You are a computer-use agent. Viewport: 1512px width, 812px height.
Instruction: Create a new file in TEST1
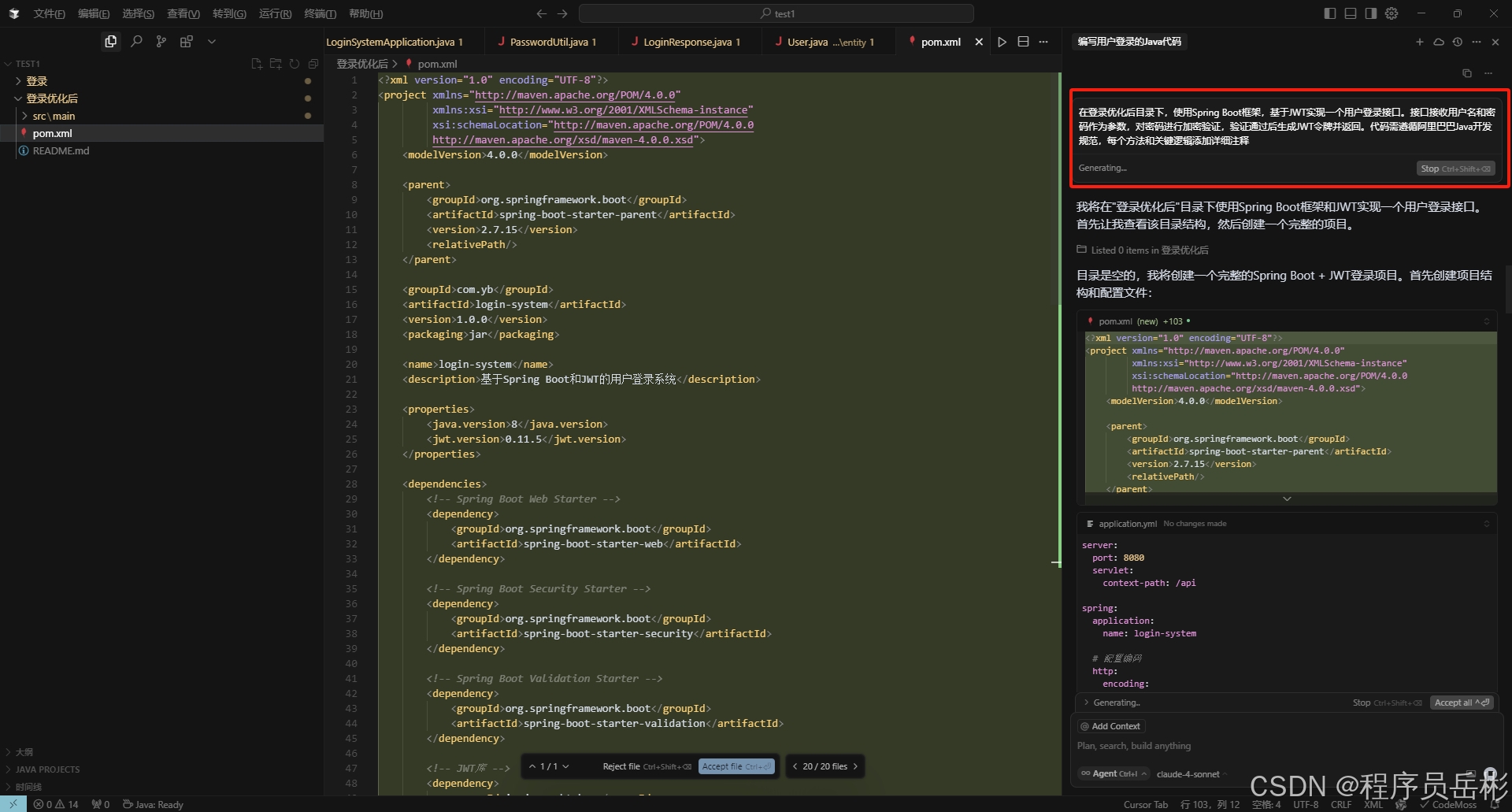pyautogui.click(x=257, y=64)
